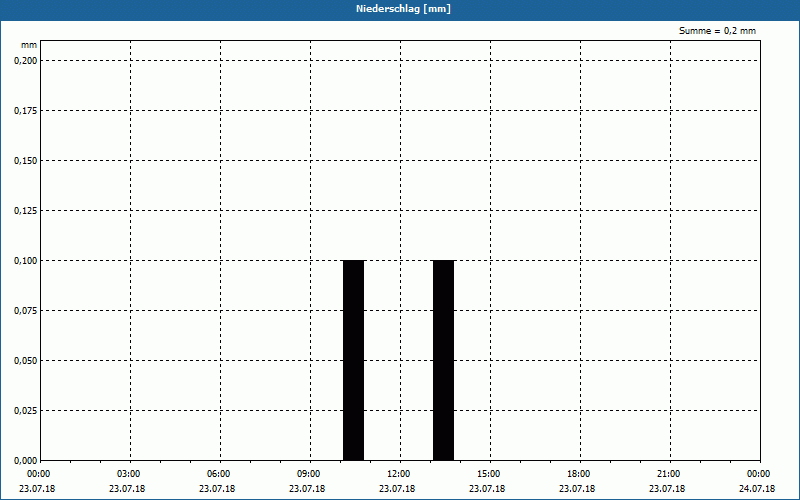The height and width of the screenshot is (500, 800).
Task: Click the 0,125 y-axis label
Action: 26,211
